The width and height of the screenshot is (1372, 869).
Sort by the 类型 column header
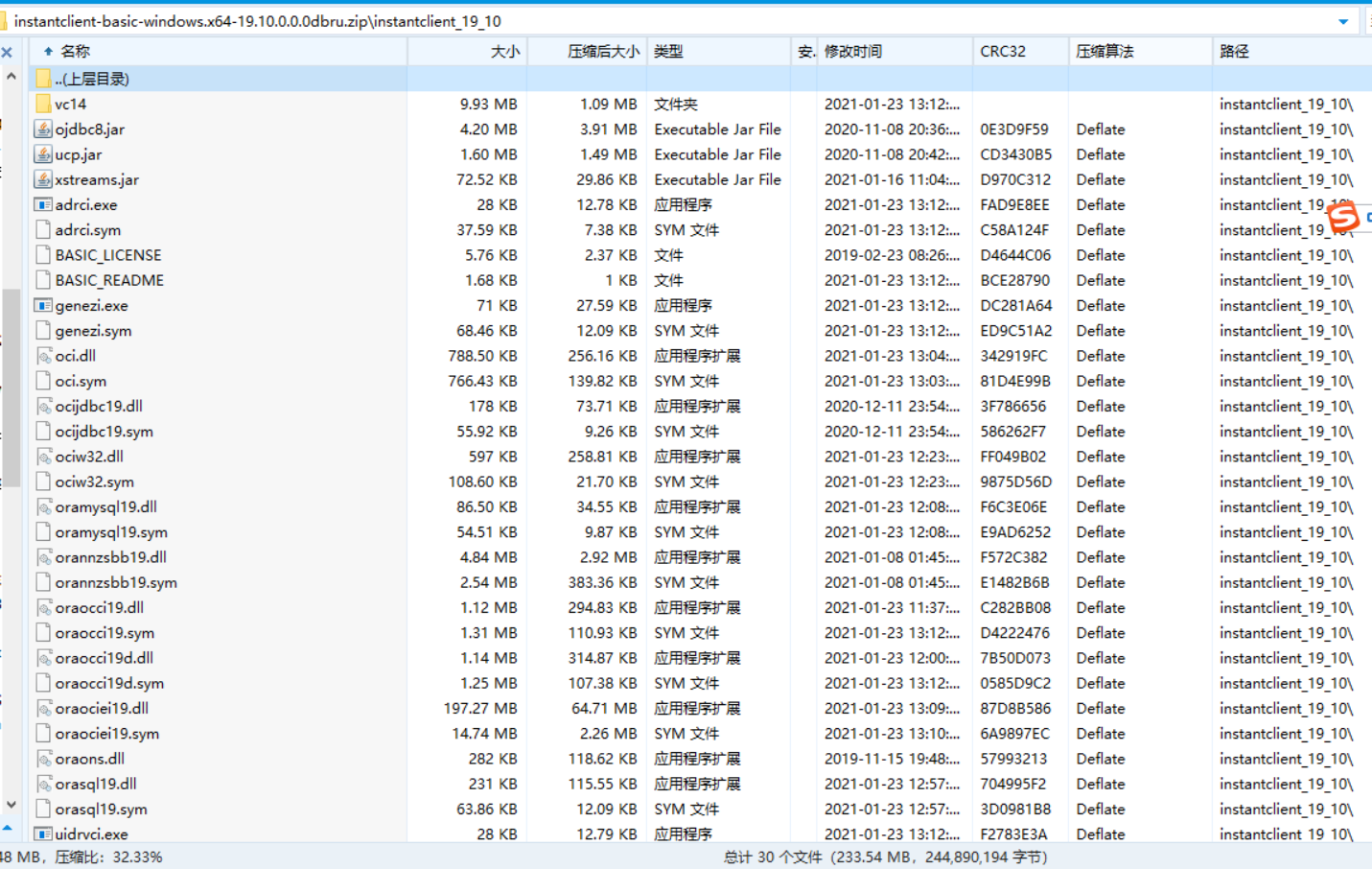tap(719, 52)
